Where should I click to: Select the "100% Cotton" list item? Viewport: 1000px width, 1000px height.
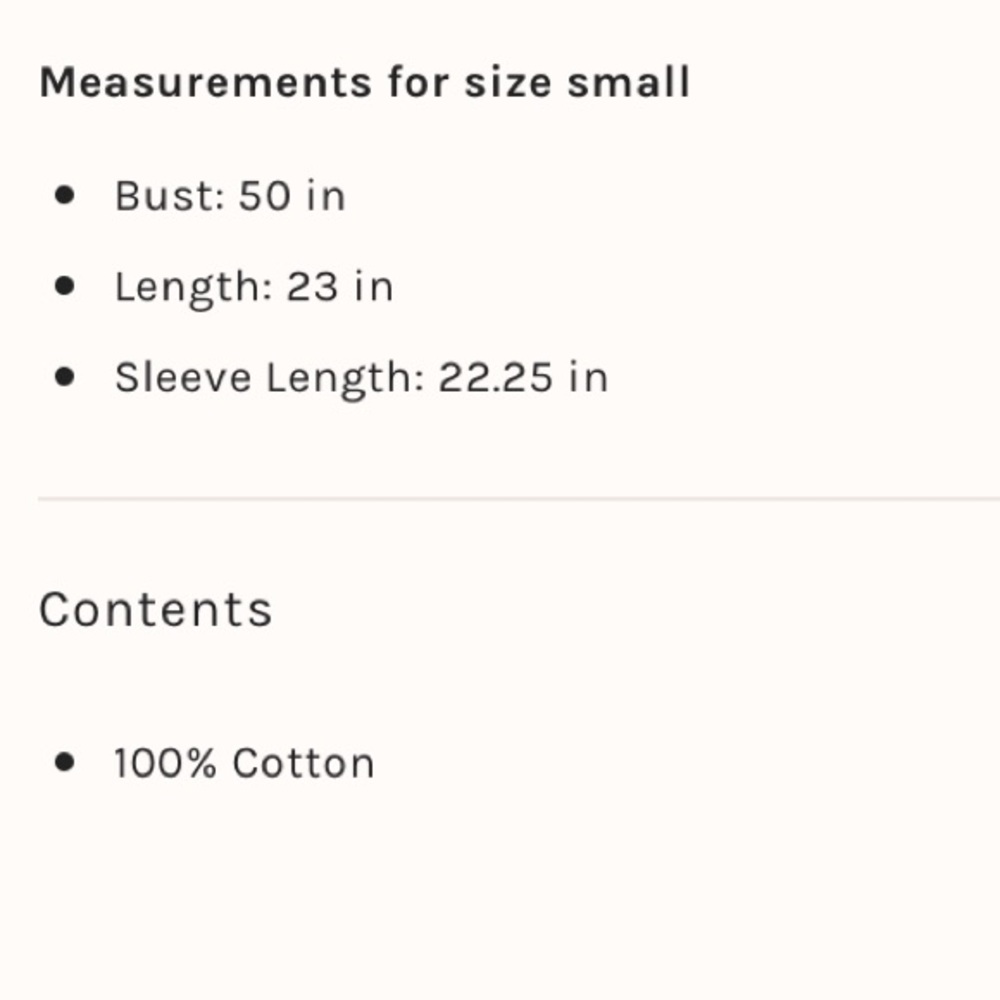[244, 764]
